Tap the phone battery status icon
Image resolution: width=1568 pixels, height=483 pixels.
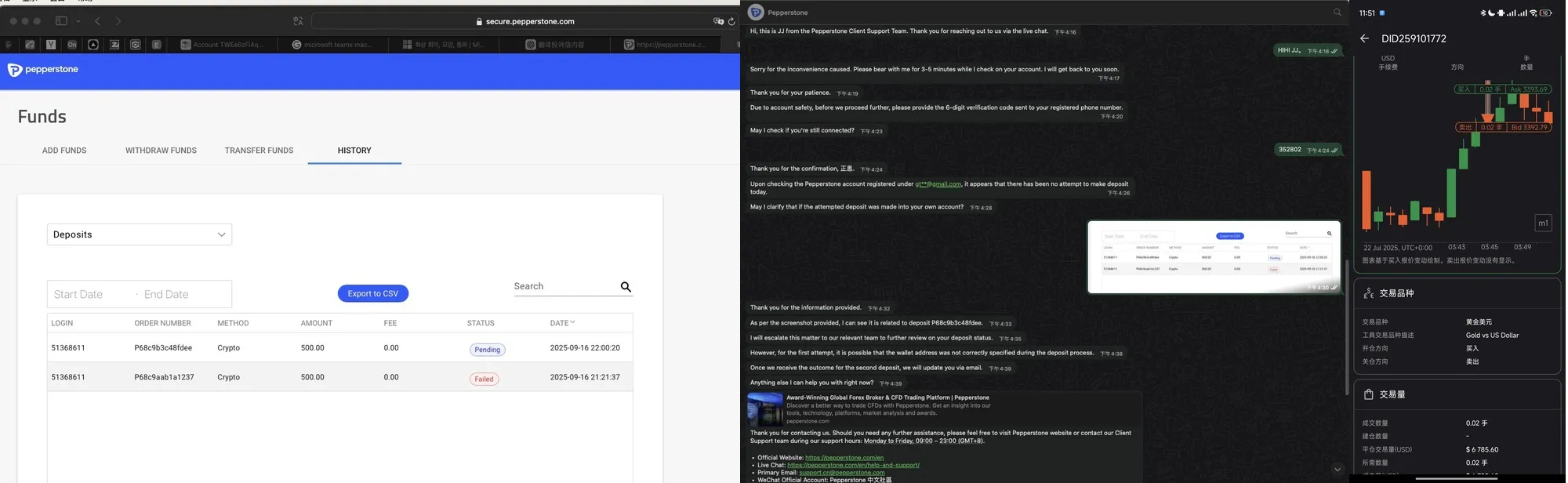pos(1545,13)
